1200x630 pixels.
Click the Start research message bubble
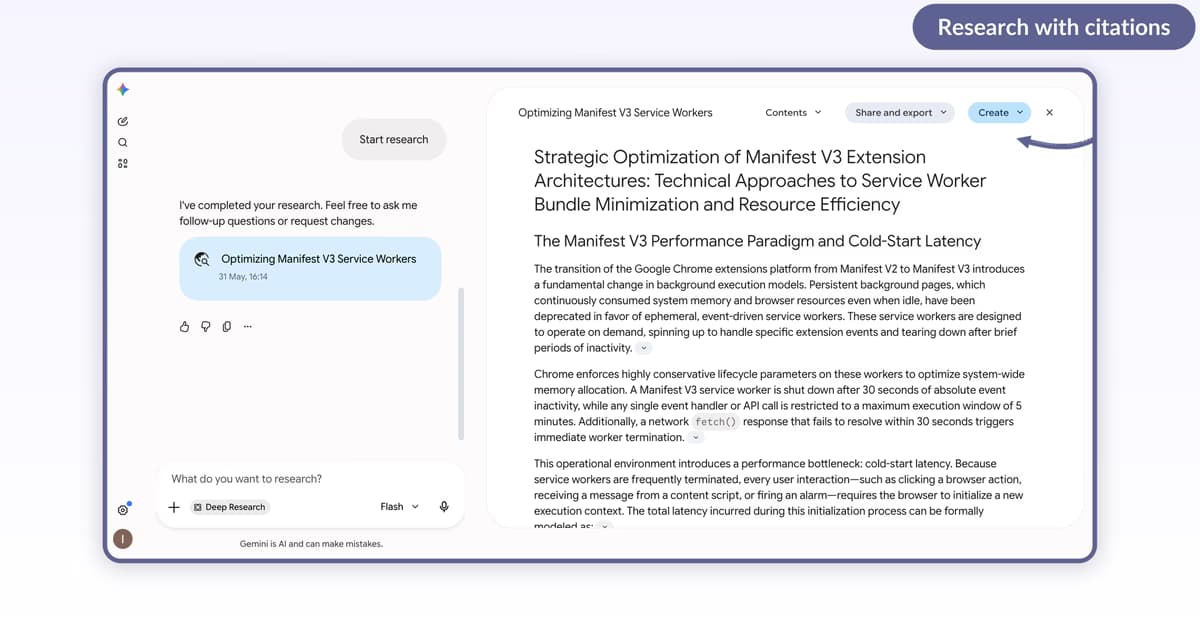394,140
